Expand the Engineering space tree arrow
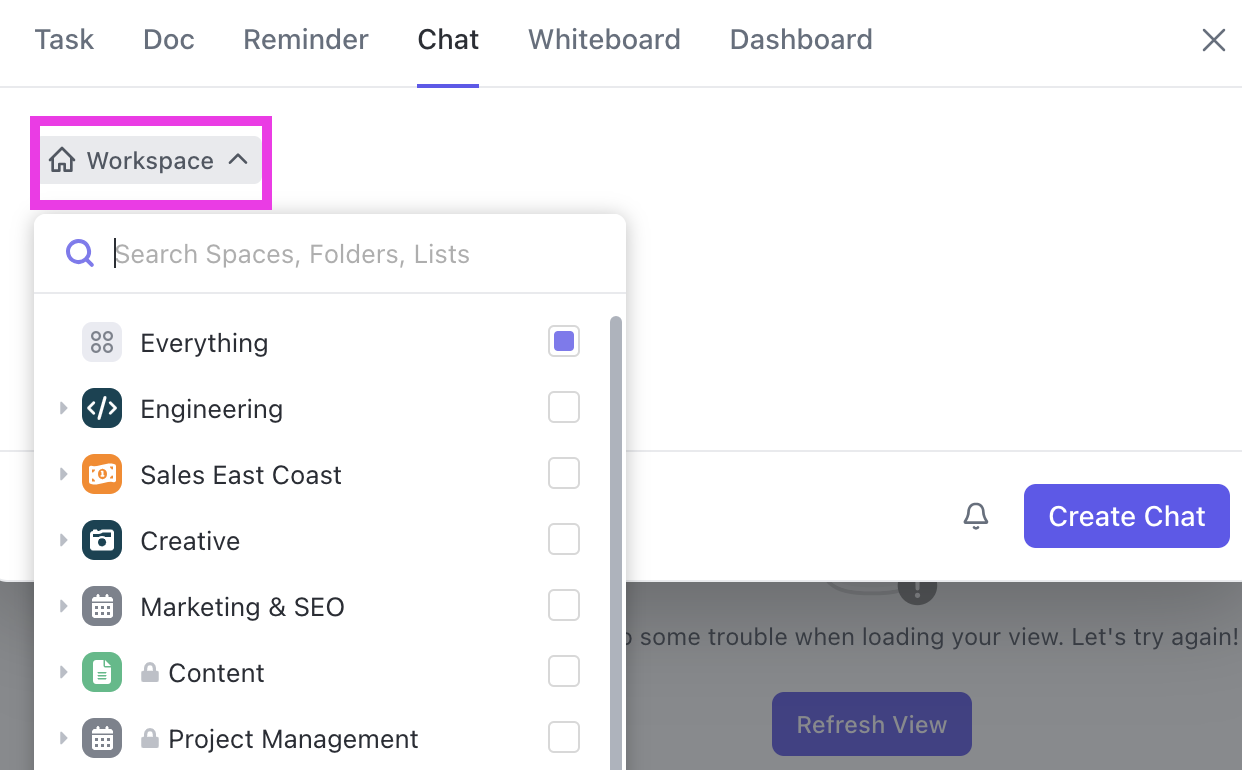Screen dimensions: 1242x770 [x=63, y=408]
